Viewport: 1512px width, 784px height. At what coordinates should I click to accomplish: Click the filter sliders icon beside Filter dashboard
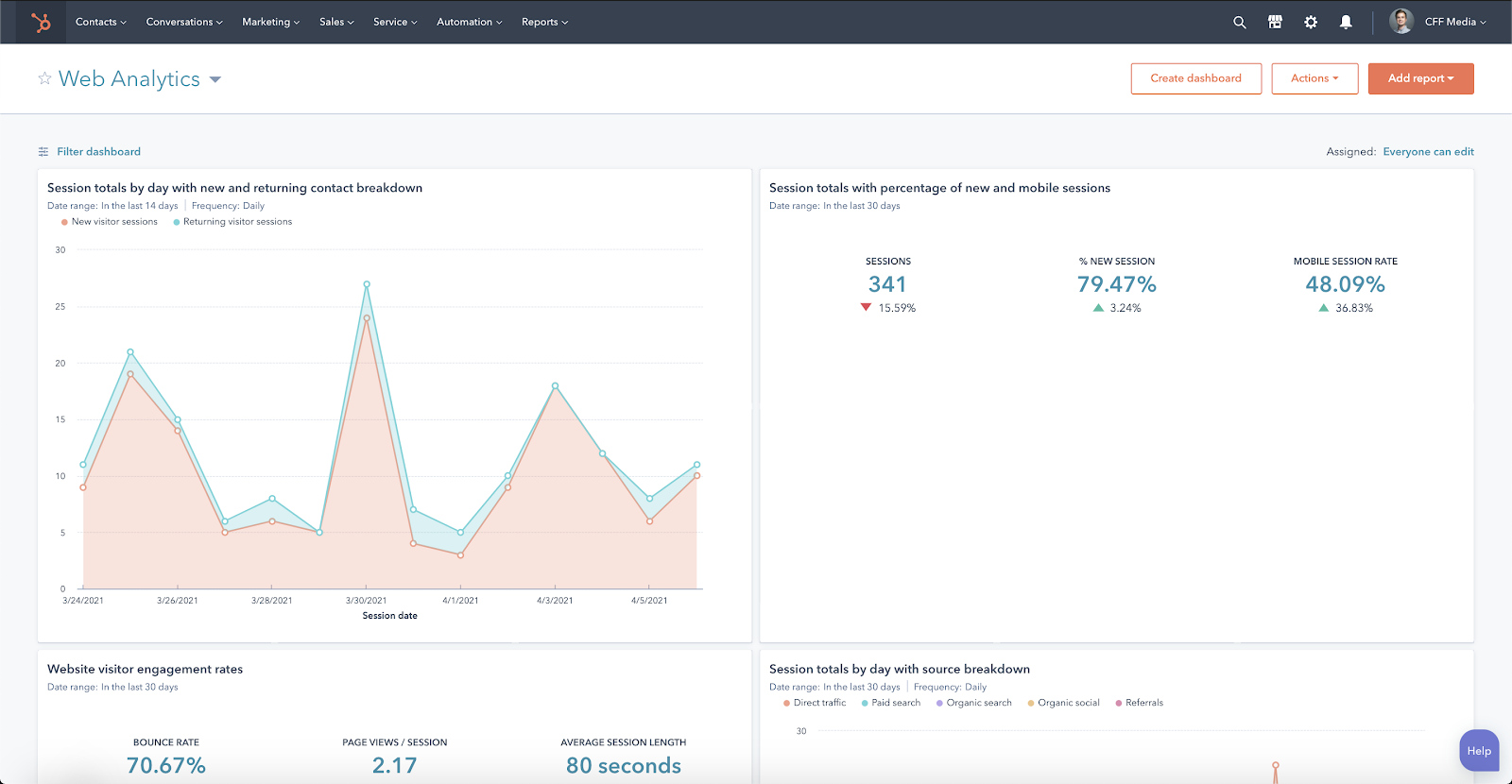click(43, 151)
